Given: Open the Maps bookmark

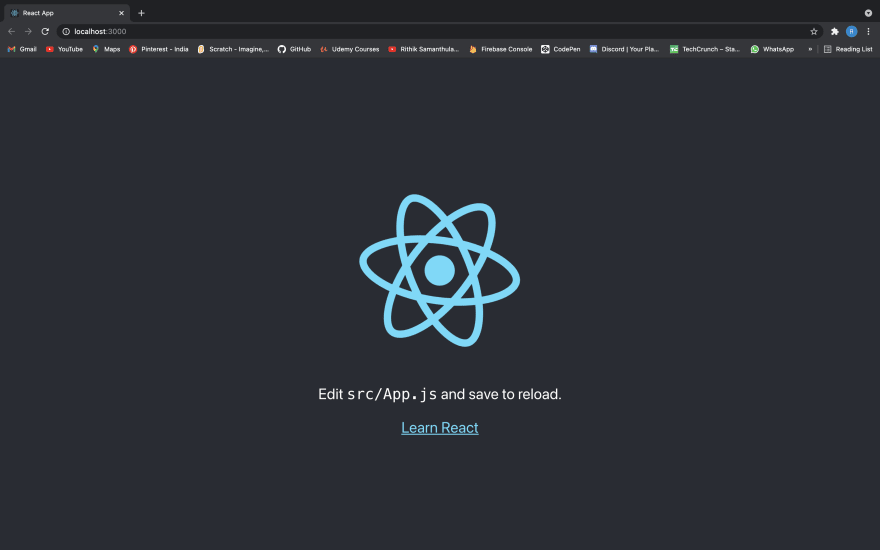Looking at the screenshot, I should point(106,49).
